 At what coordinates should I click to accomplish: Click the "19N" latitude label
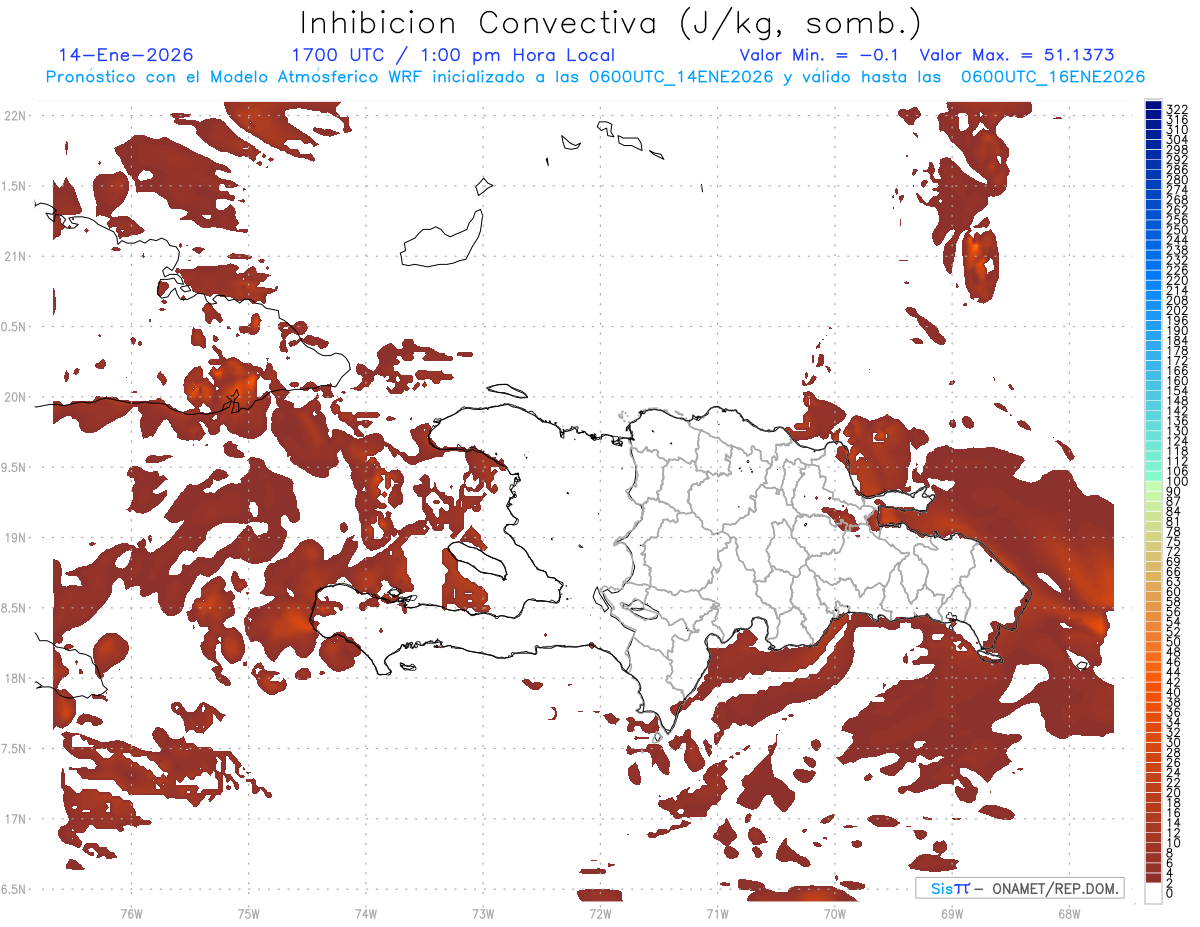pos(15,538)
